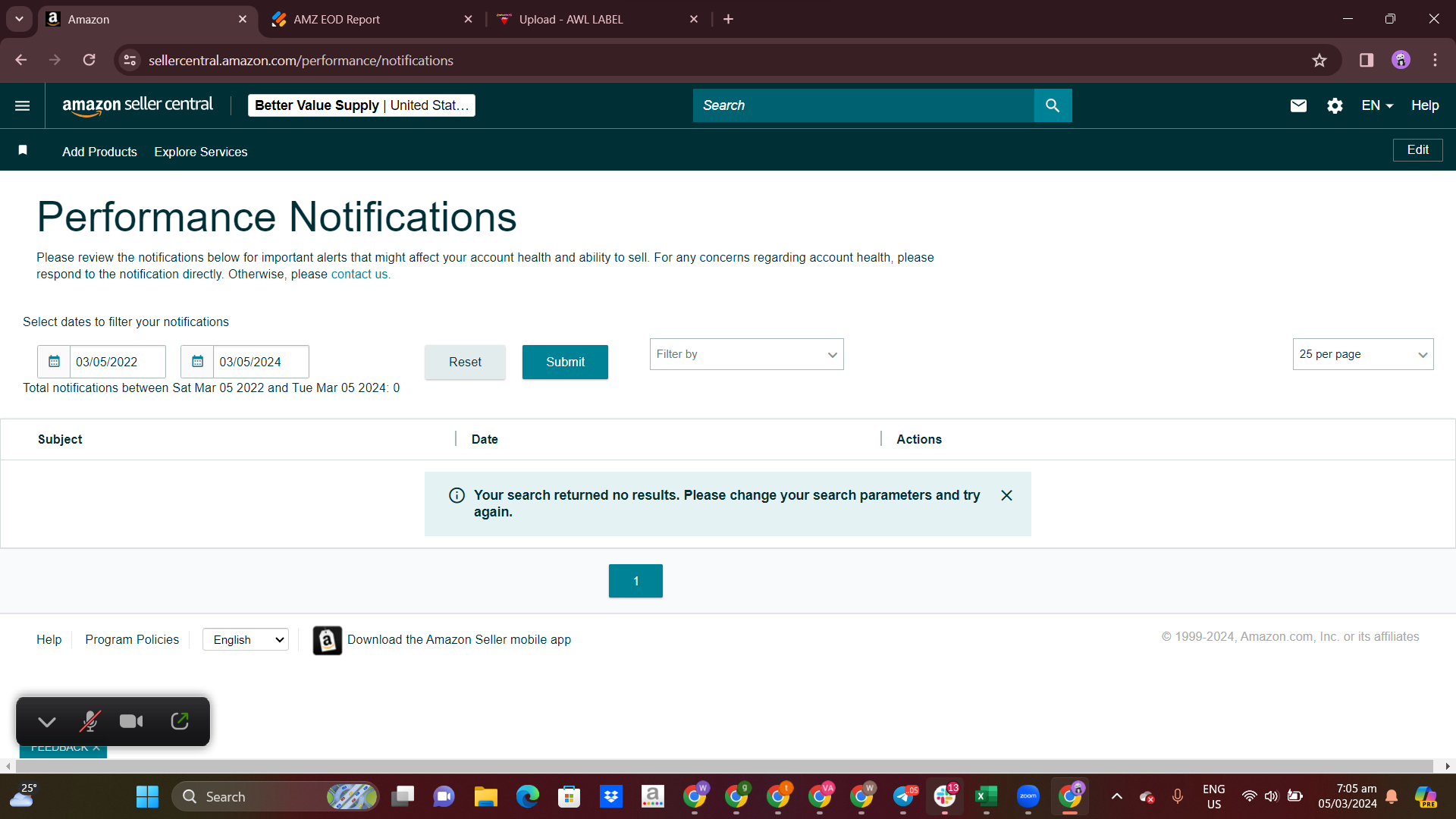Screen dimensions: 1456x819
Task: Dismiss the no results alert
Action: [1006, 495]
